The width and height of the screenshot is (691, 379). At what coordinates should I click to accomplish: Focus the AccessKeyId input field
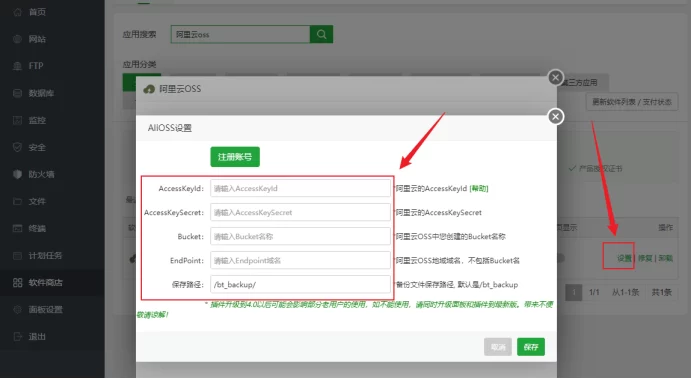pyautogui.click(x=300, y=189)
